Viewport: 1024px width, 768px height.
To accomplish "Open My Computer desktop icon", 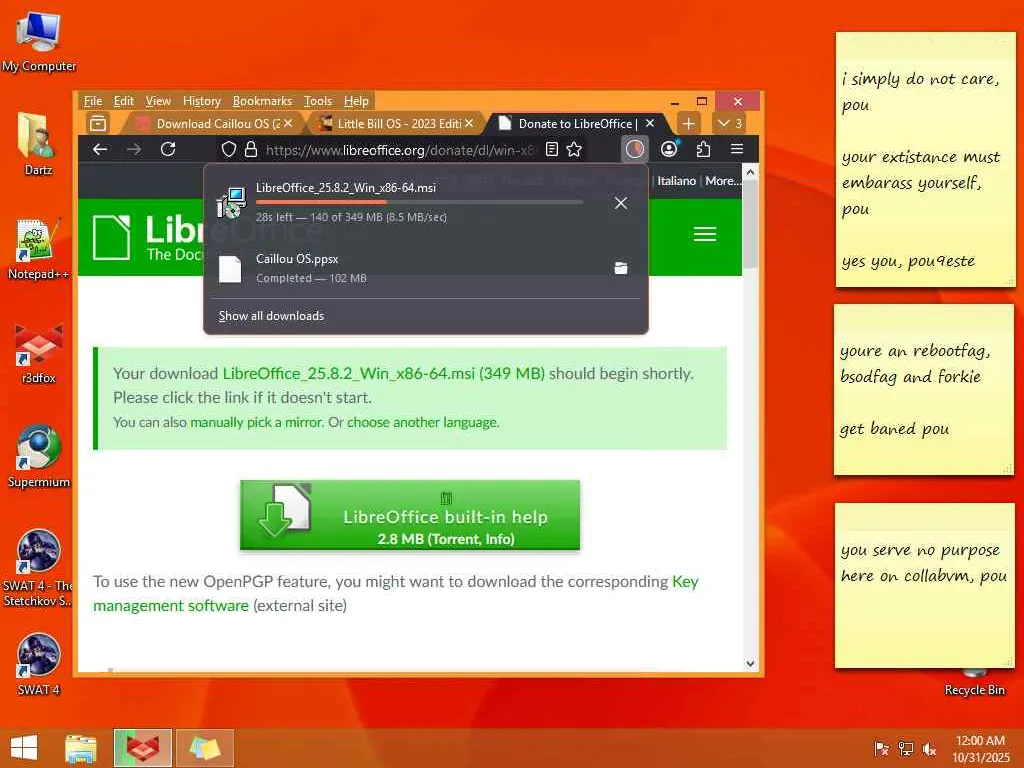I will point(38,42).
